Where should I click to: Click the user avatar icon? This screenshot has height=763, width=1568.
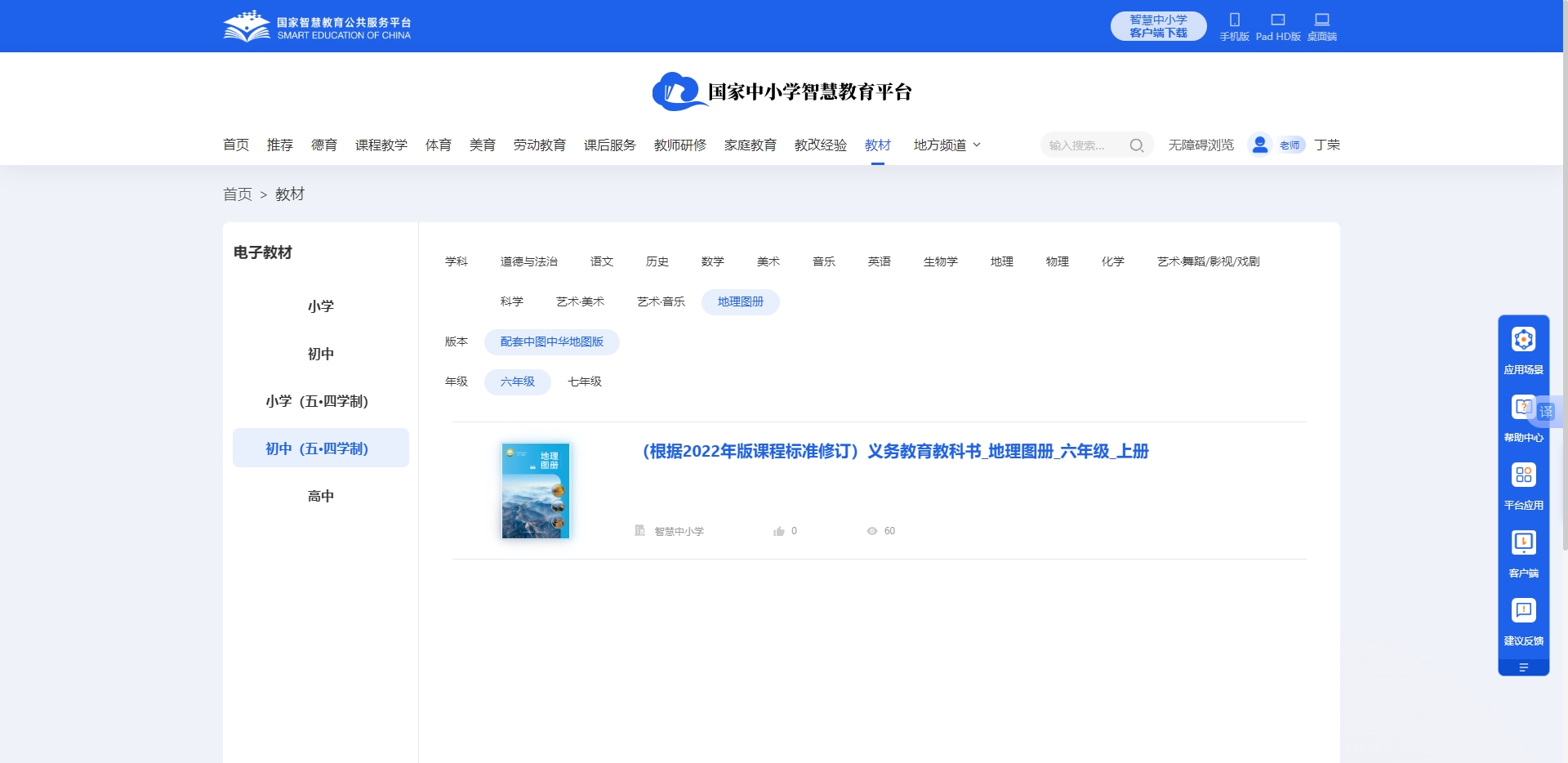1259,145
